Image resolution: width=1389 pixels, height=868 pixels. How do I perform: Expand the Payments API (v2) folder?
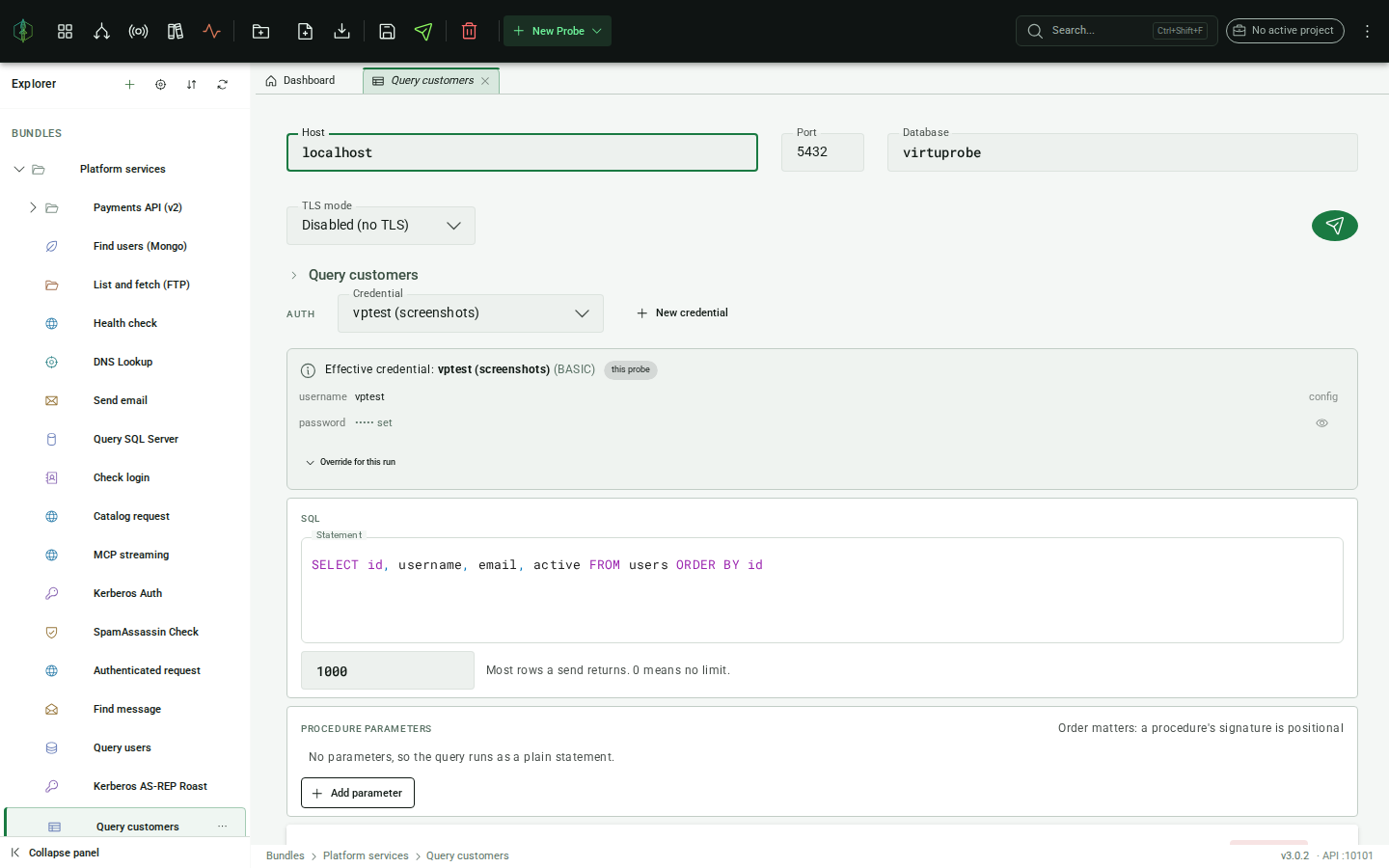coord(33,207)
